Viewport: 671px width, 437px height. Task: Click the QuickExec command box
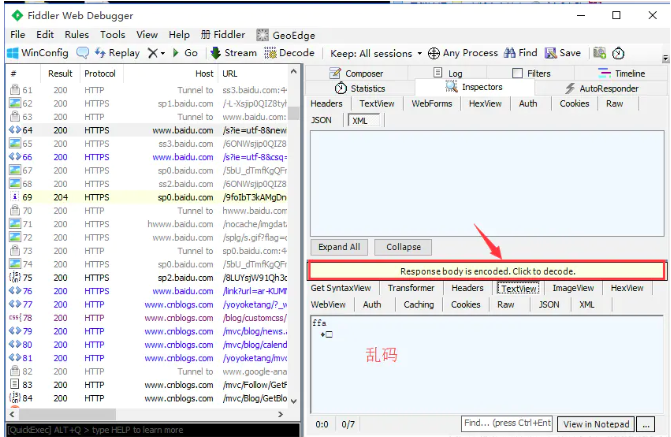click(x=152, y=430)
